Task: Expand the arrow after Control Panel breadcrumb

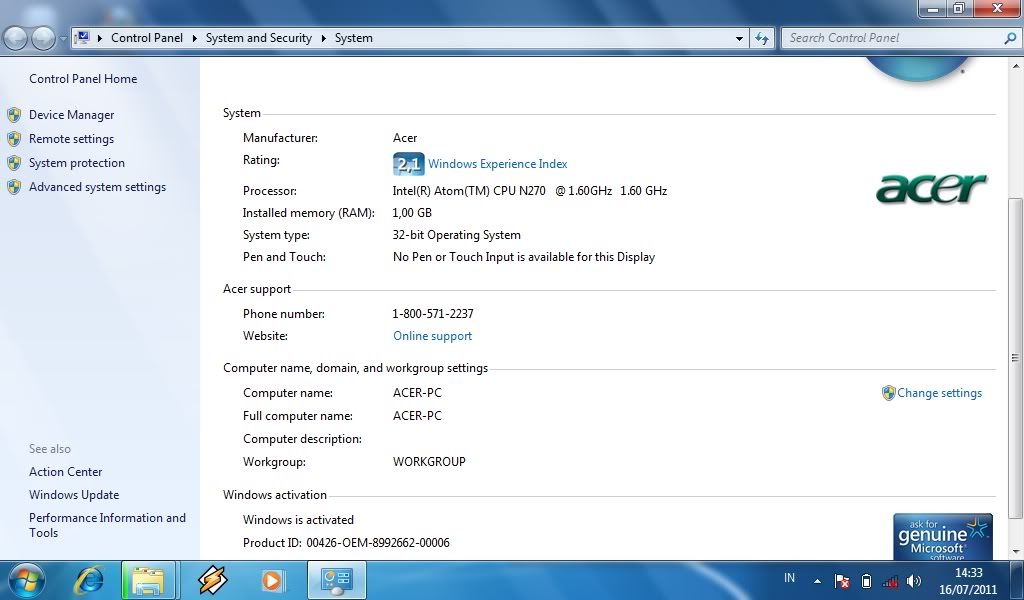Action: [x=195, y=39]
